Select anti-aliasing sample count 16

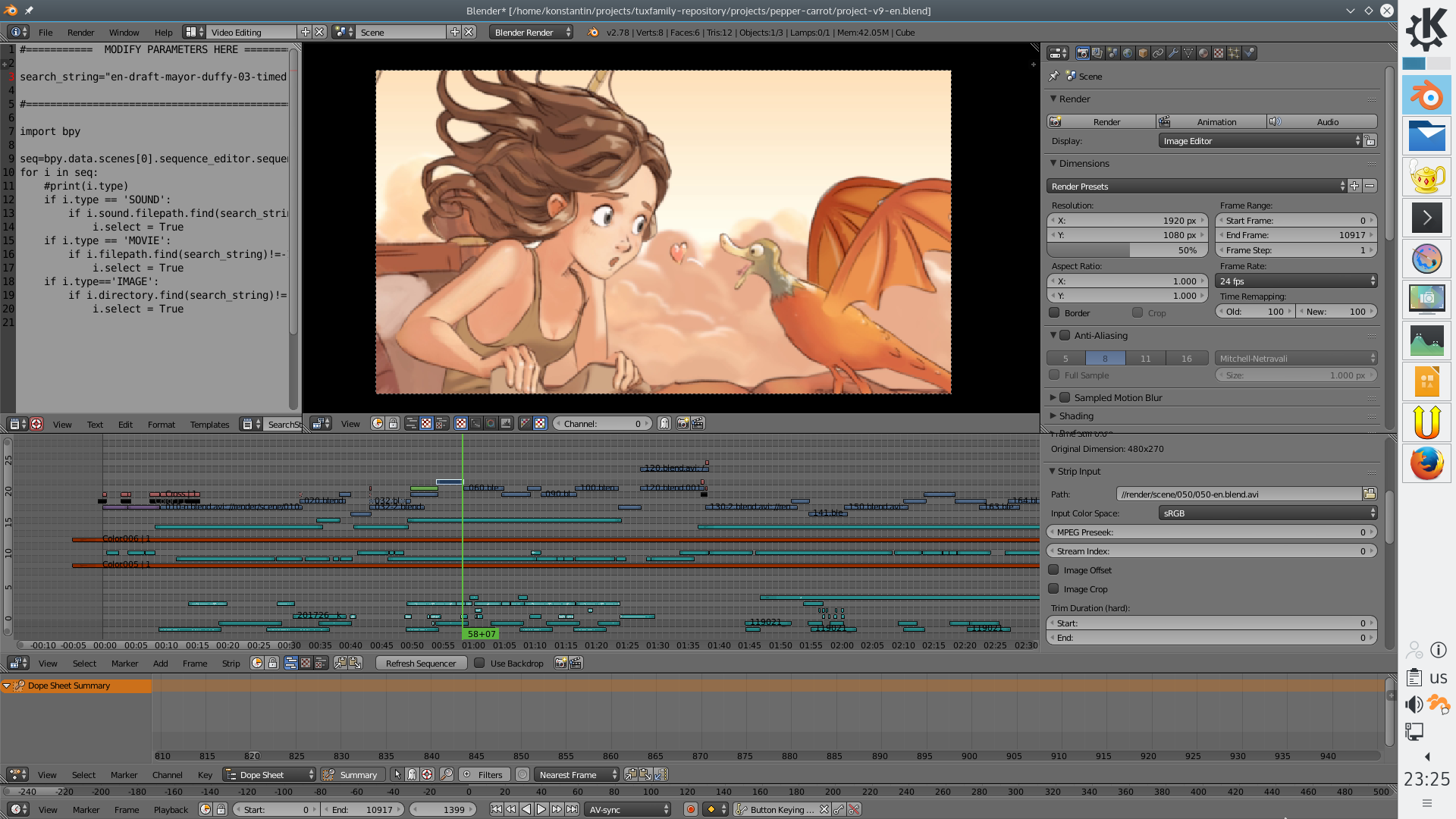click(1186, 358)
